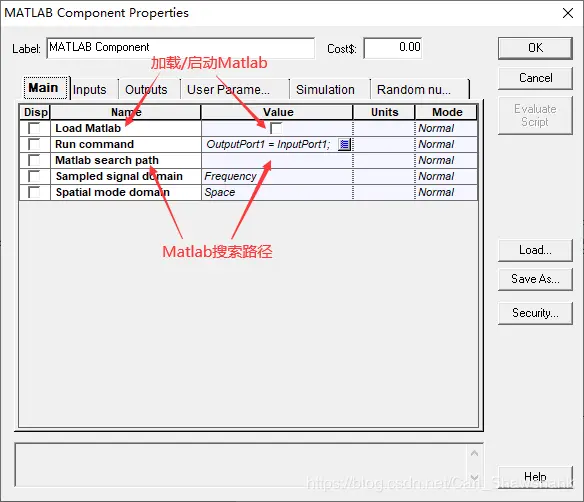Toggle Disp checkbox for Sampled signal domain

[34, 176]
